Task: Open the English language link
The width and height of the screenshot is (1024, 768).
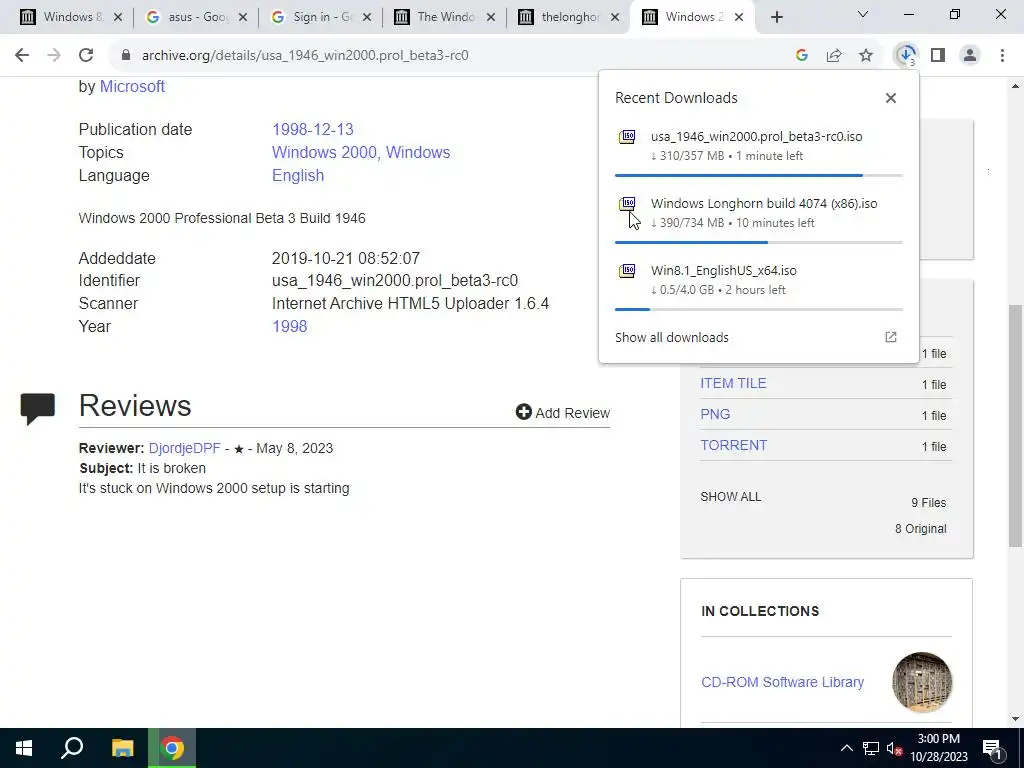Action: pyautogui.click(x=298, y=176)
